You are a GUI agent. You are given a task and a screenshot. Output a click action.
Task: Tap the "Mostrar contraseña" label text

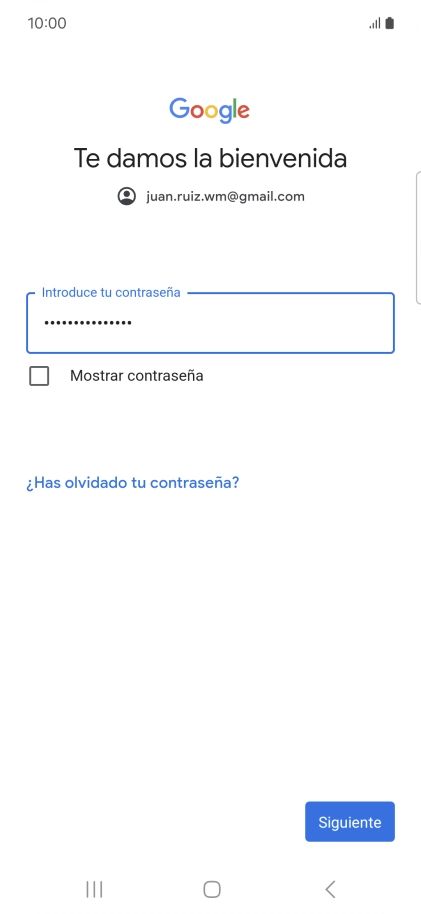coord(136,376)
